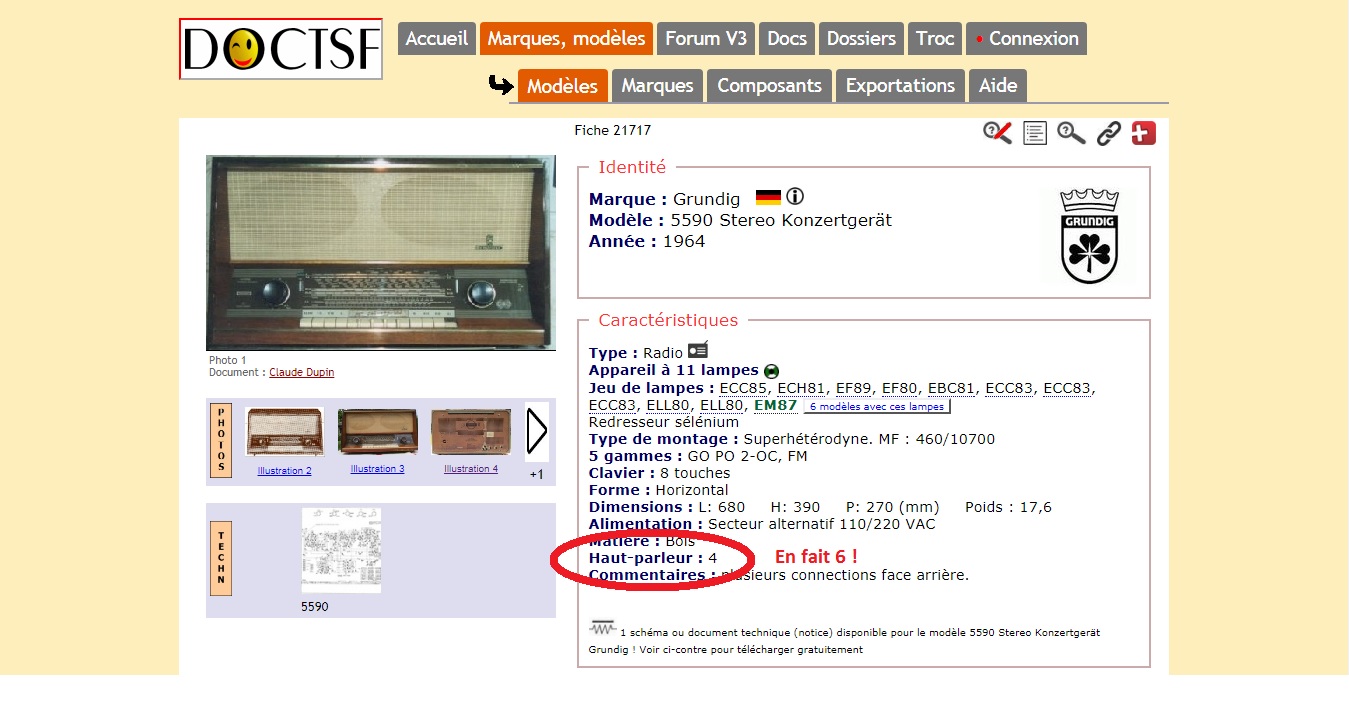Open the 5590 schematic thumbnail

pyautogui.click(x=341, y=550)
